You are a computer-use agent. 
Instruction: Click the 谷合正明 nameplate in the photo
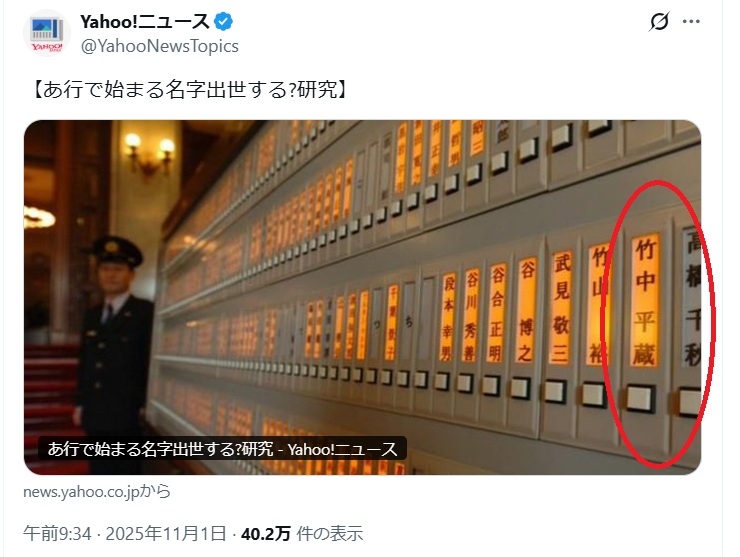tap(496, 313)
